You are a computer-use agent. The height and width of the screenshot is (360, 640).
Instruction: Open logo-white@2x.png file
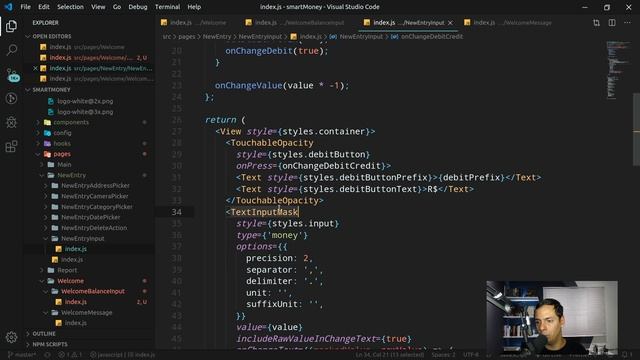(x=85, y=101)
